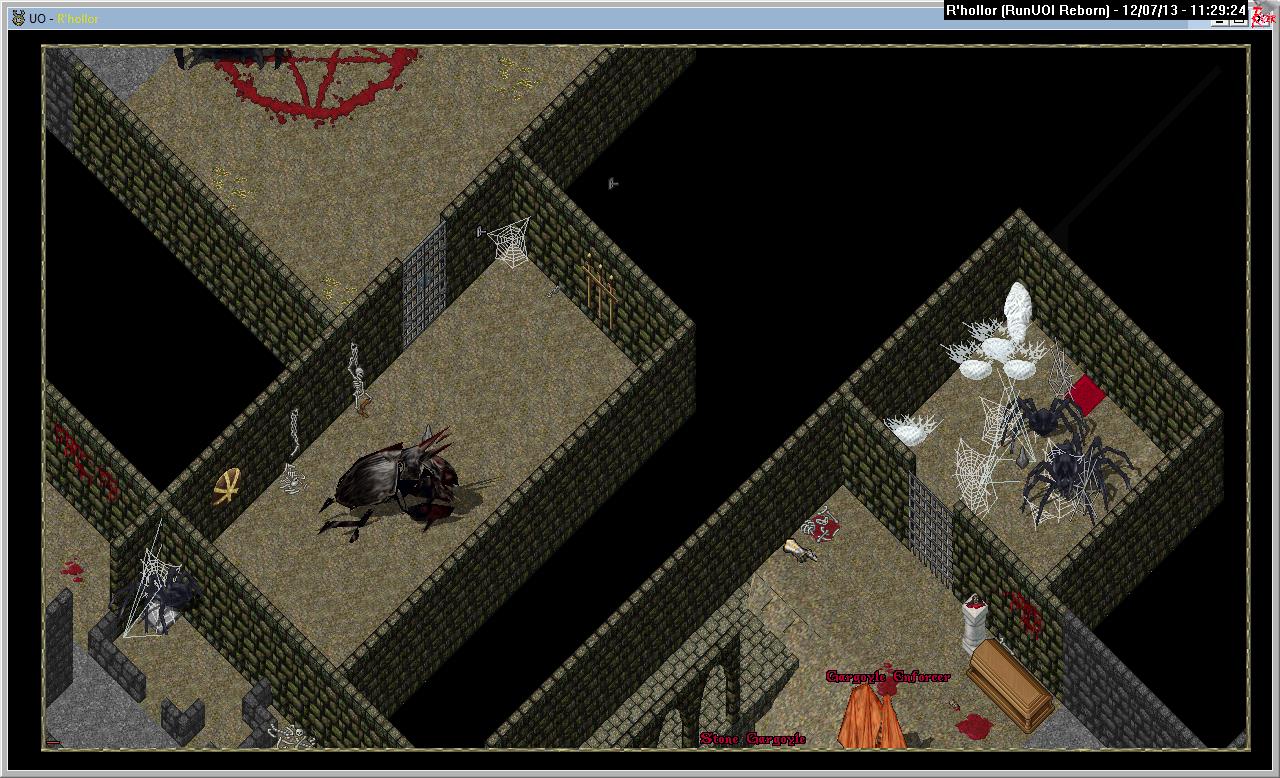Screen dimensions: 1280x778
Task: Pick up the red cloth in the nest
Action: point(1086,395)
